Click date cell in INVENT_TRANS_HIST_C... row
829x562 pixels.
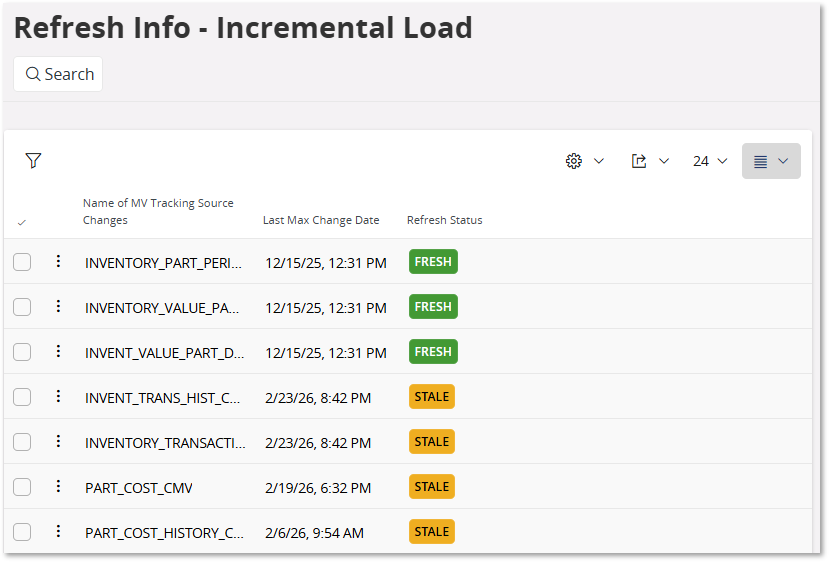318,398
